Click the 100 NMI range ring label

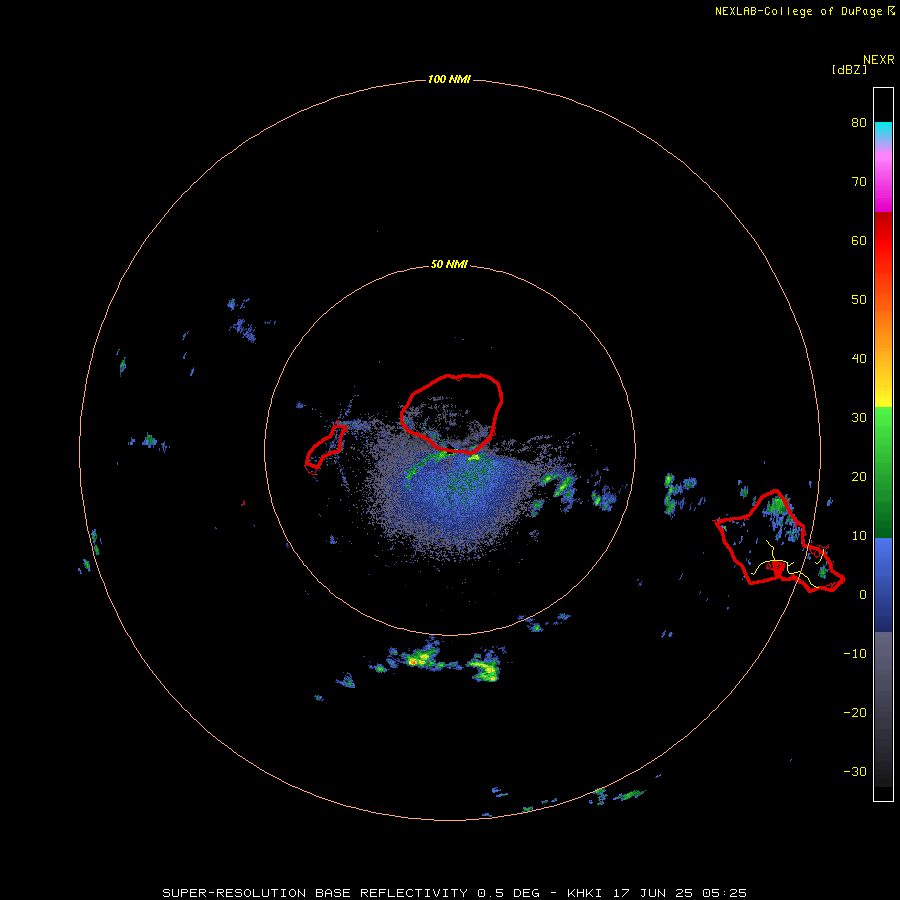pyautogui.click(x=449, y=79)
